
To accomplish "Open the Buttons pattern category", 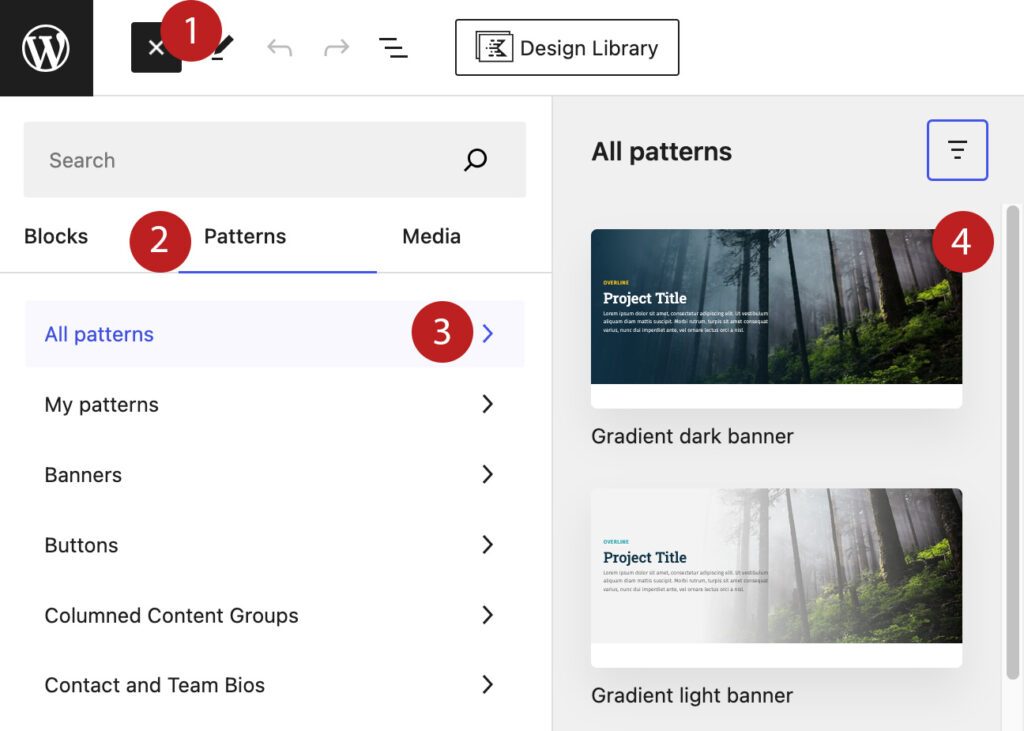I will [x=274, y=545].
